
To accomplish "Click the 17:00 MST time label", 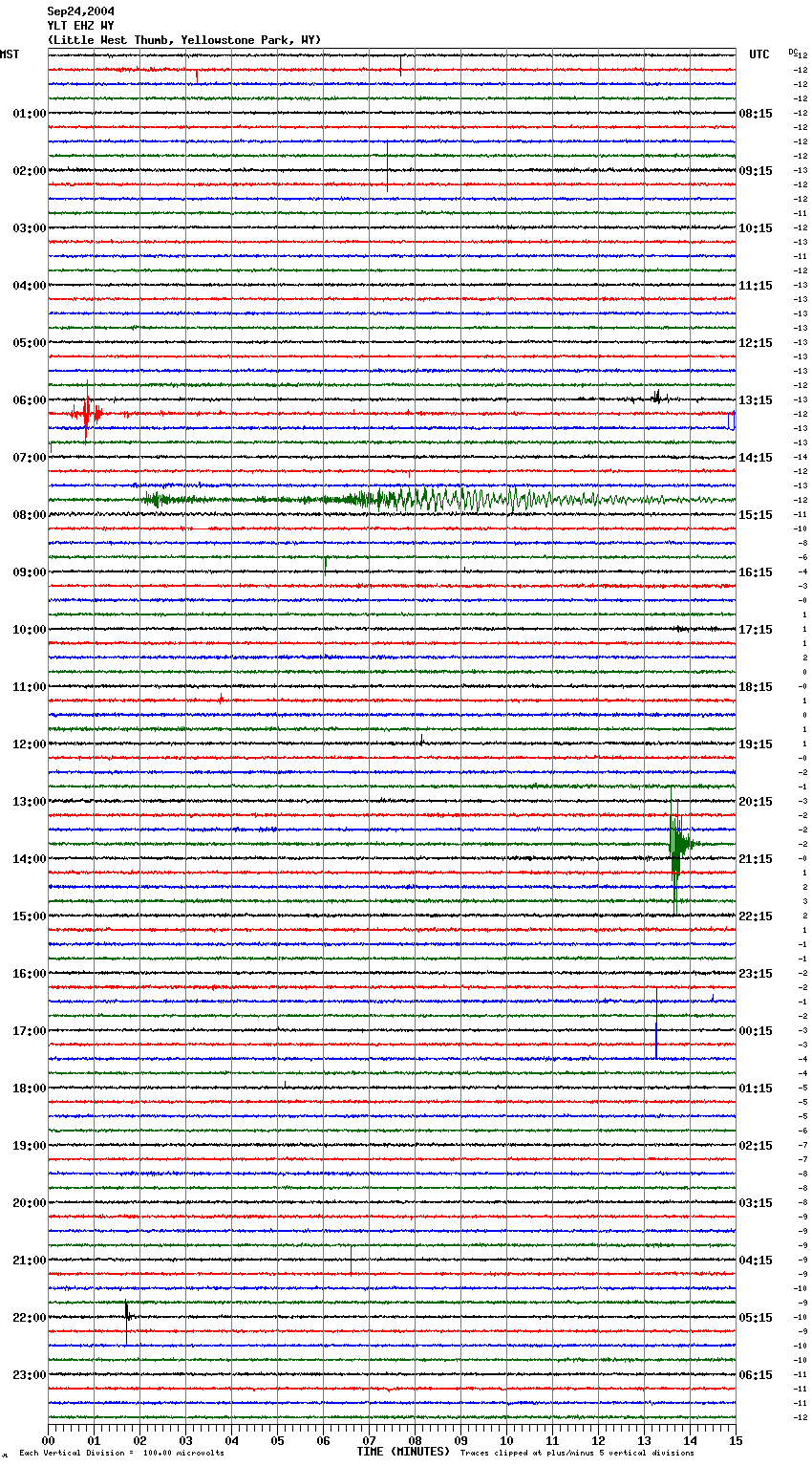I will 29,1031.
